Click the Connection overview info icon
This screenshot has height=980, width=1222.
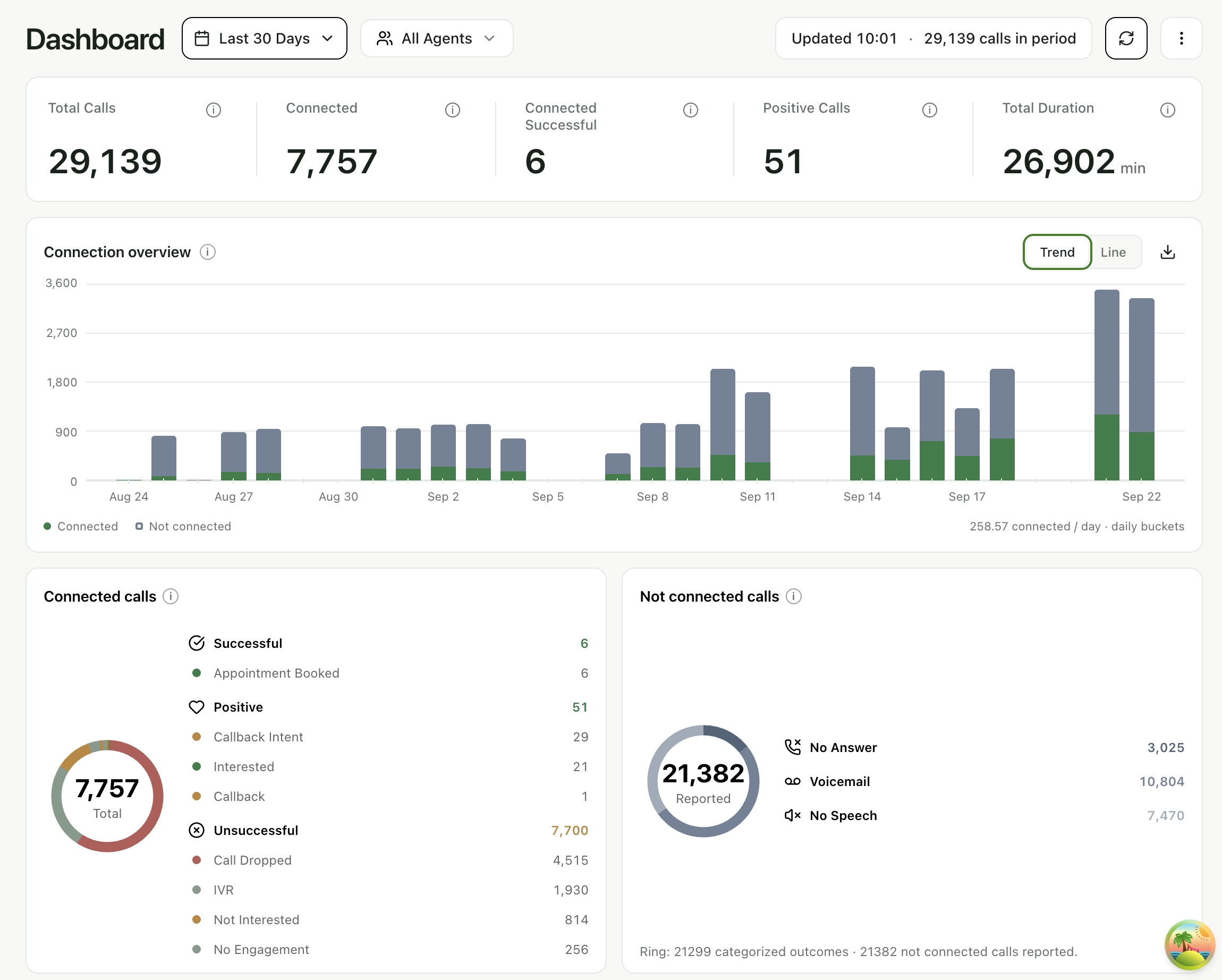click(x=207, y=252)
